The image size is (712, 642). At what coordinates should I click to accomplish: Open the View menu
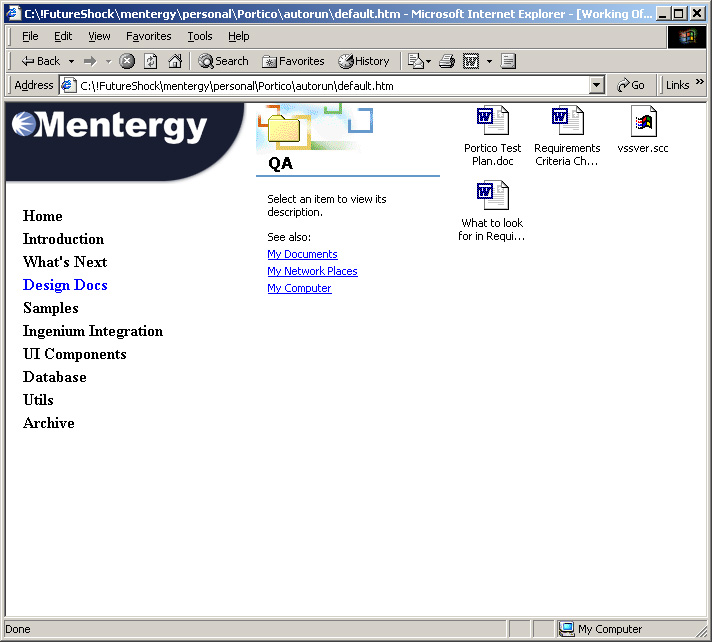coord(99,36)
